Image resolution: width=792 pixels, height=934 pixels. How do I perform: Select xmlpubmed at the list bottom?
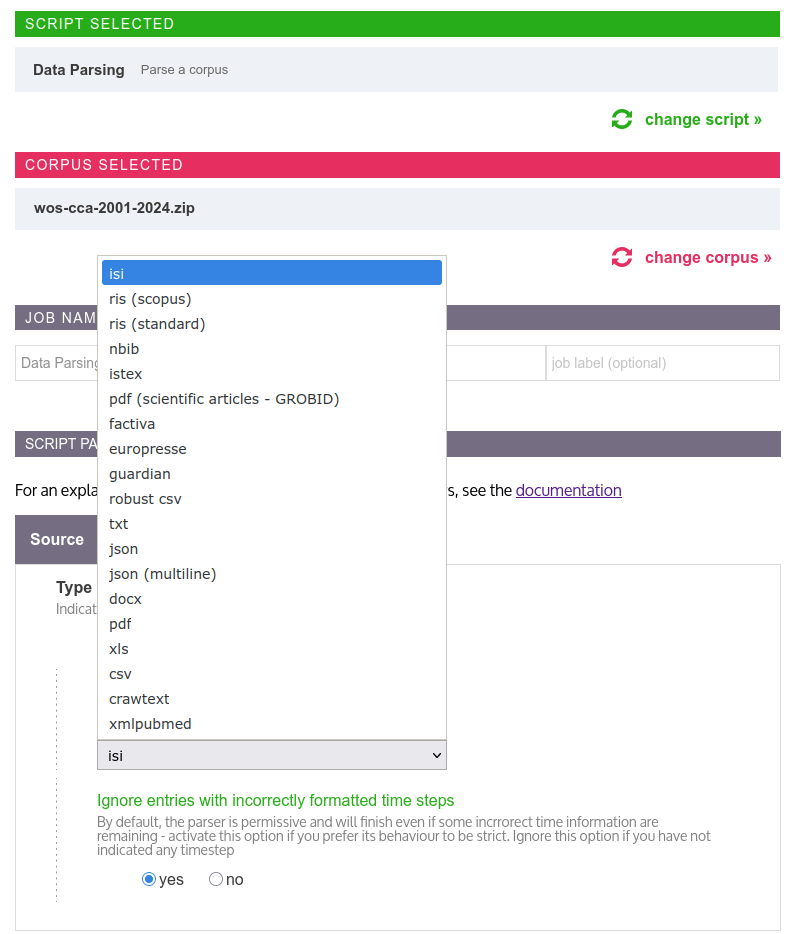click(x=150, y=724)
